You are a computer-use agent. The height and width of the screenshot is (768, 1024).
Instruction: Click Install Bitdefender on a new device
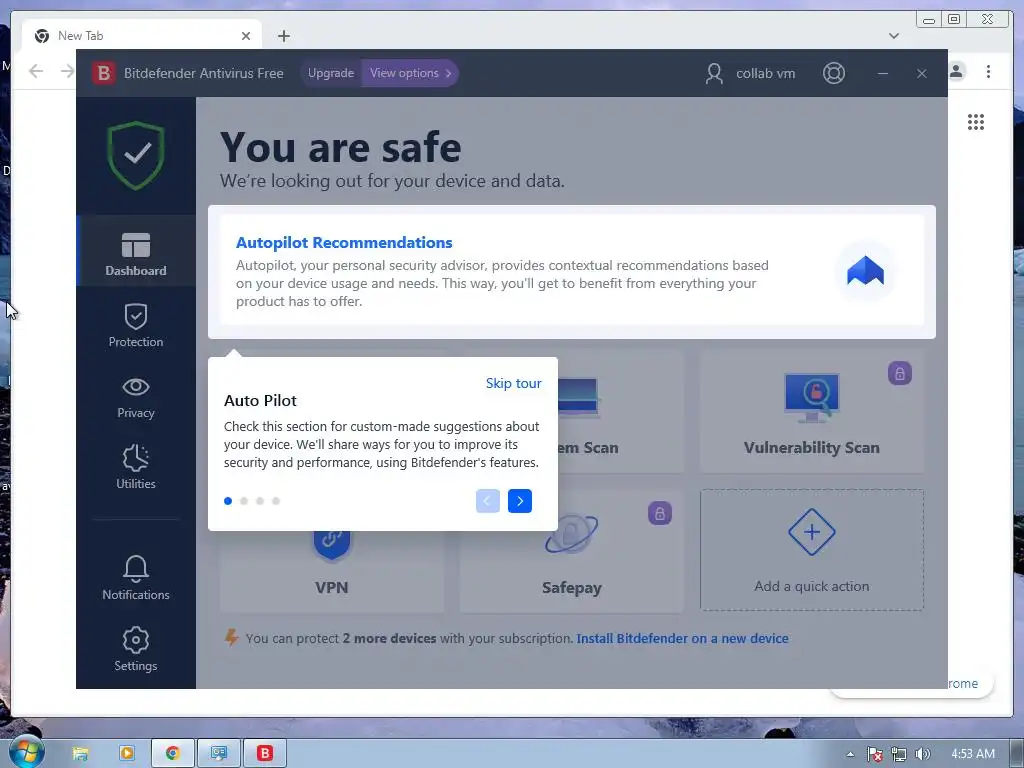(x=682, y=639)
